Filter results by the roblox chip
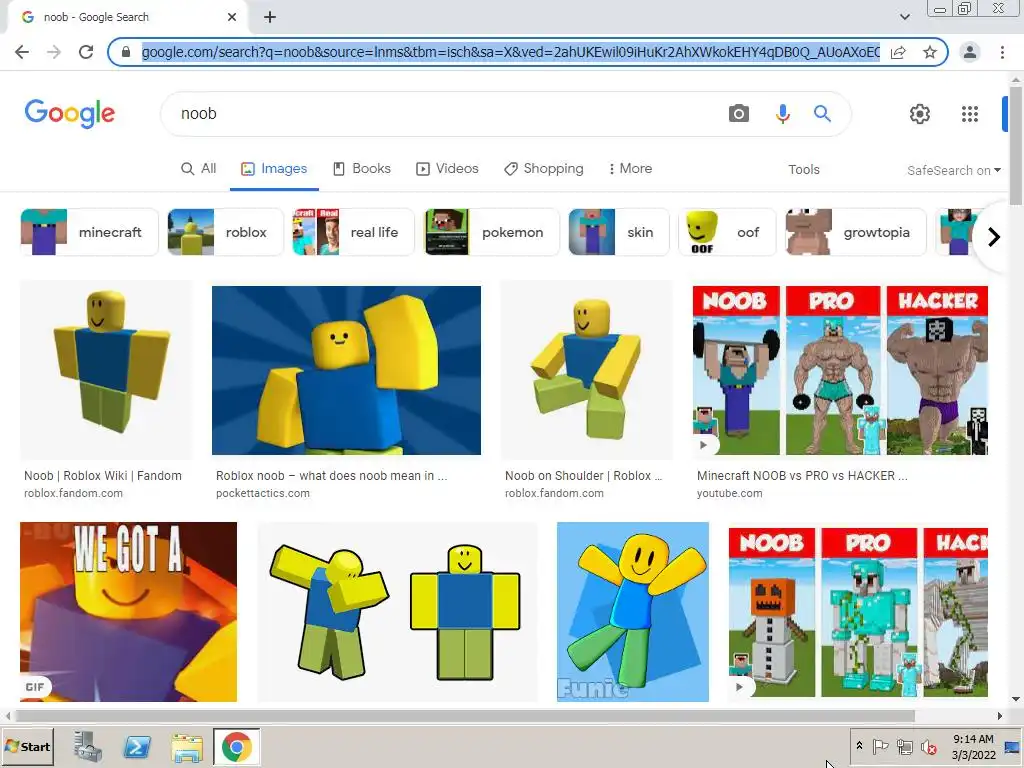 pyautogui.click(x=225, y=232)
